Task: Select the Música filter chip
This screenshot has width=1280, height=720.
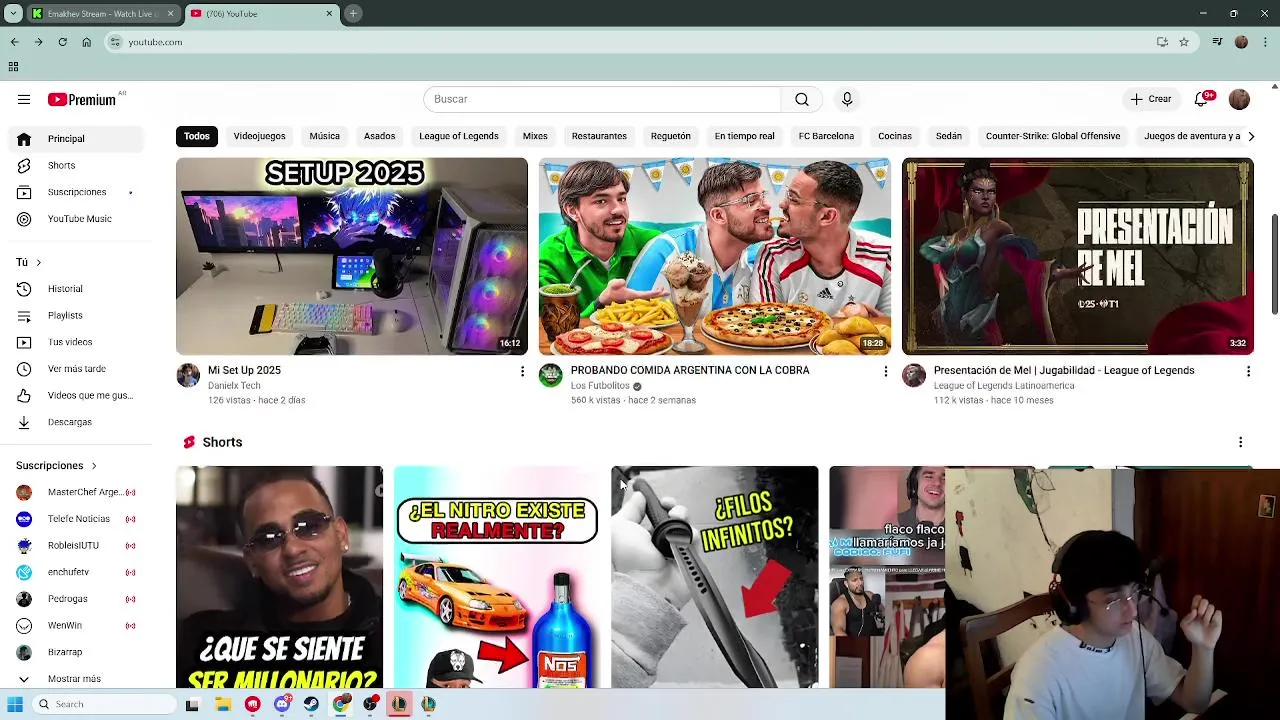Action: (325, 136)
